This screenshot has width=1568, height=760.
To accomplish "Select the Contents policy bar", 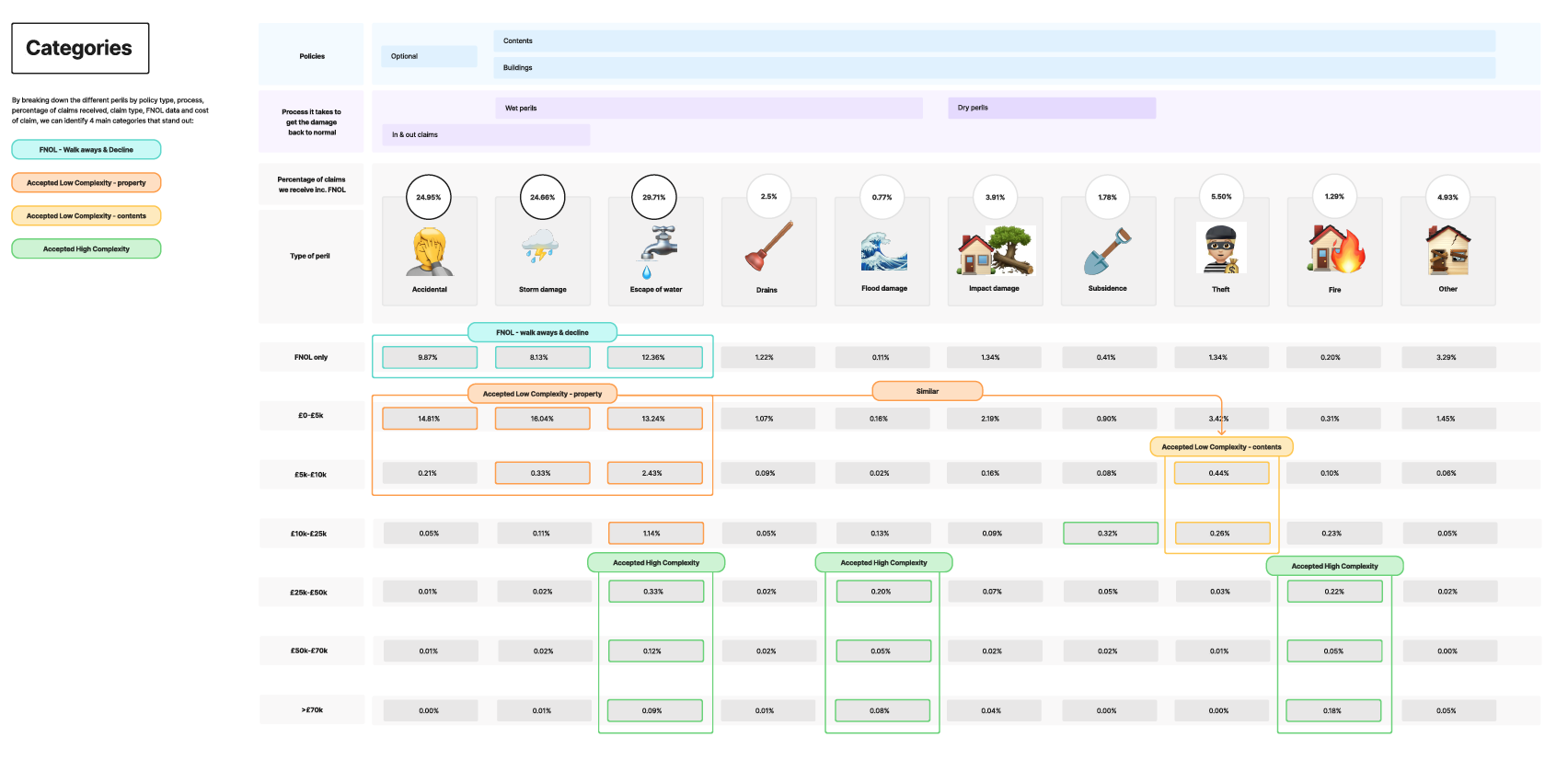I will 995,41.
